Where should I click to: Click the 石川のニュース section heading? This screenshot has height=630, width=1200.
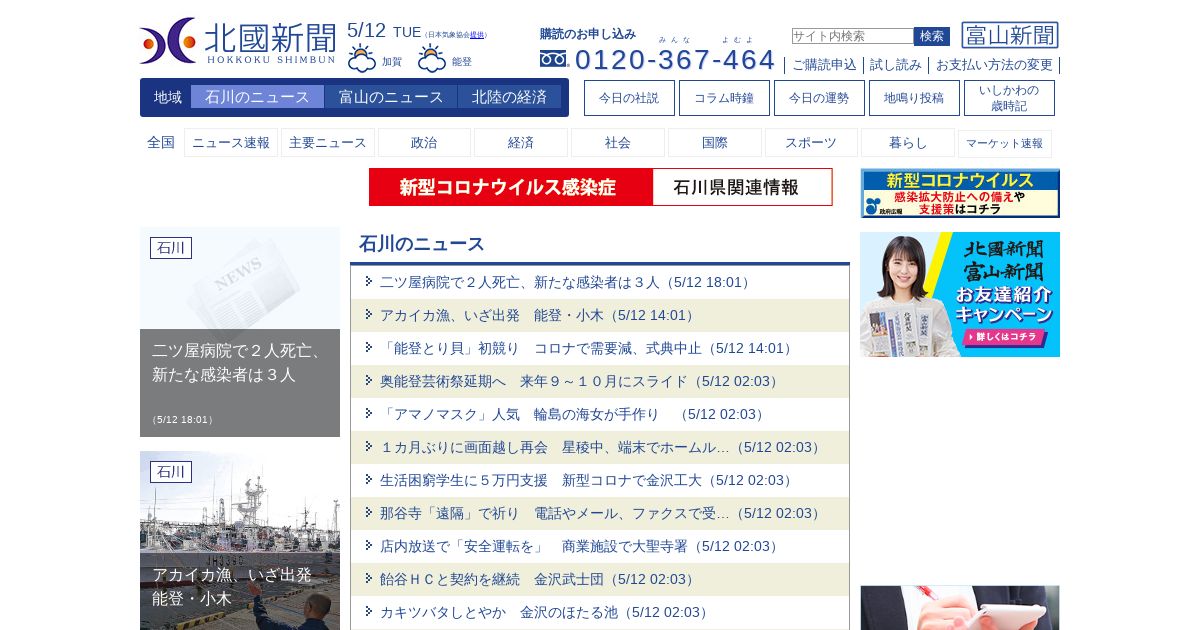422,243
